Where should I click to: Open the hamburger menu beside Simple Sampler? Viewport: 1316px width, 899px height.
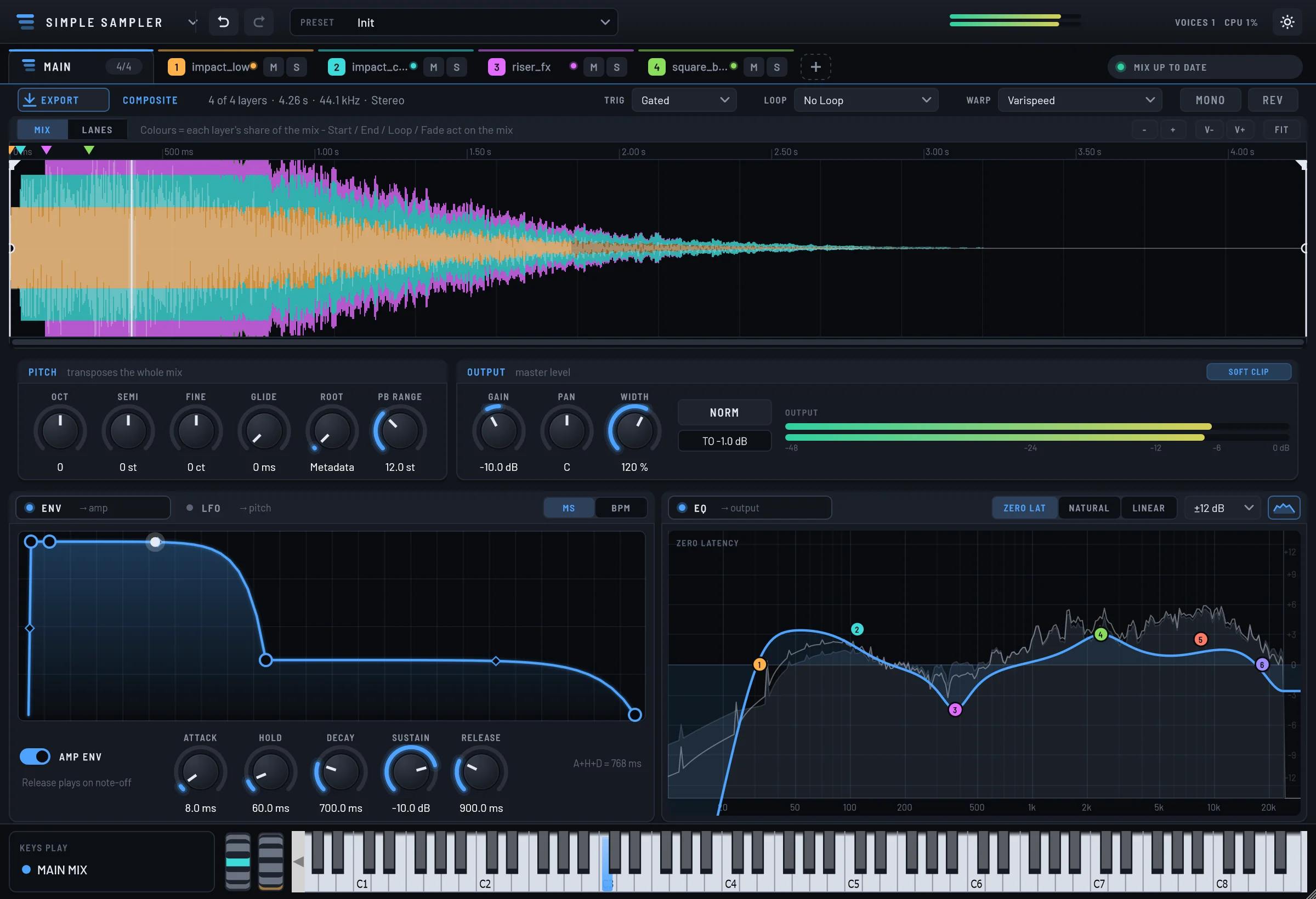pos(25,22)
